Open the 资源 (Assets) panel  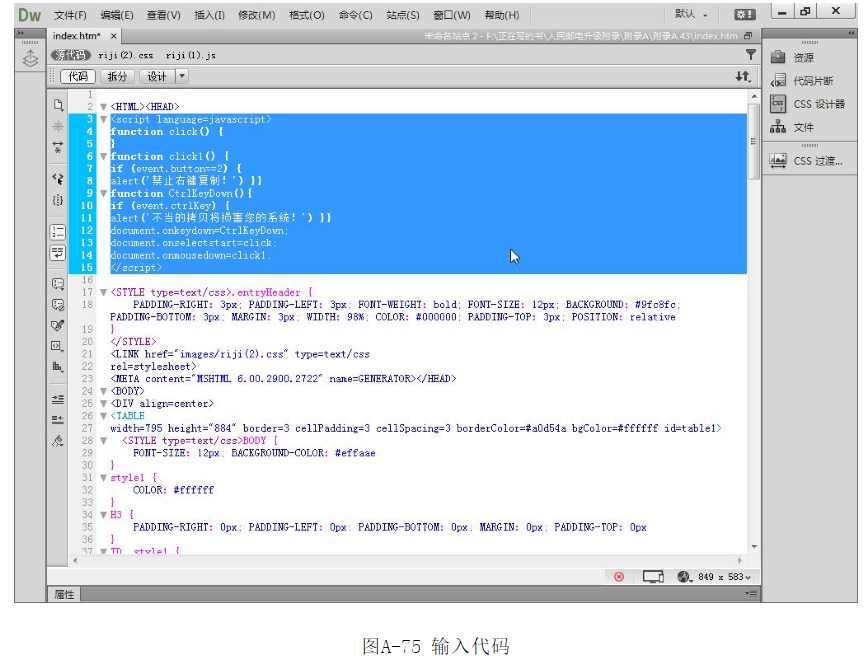coord(803,58)
